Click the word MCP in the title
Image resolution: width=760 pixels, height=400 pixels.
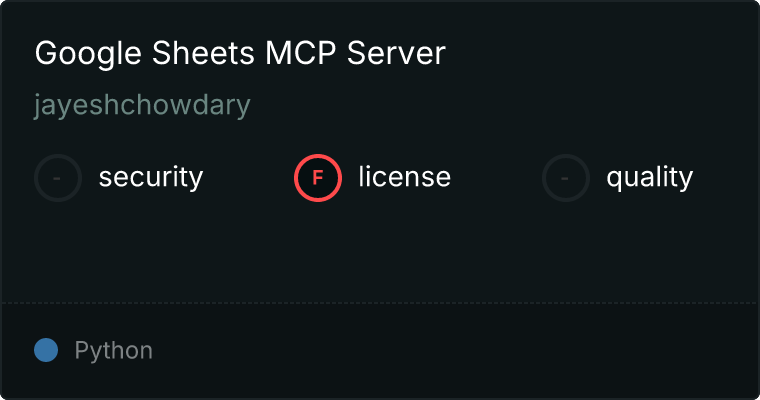(301, 53)
